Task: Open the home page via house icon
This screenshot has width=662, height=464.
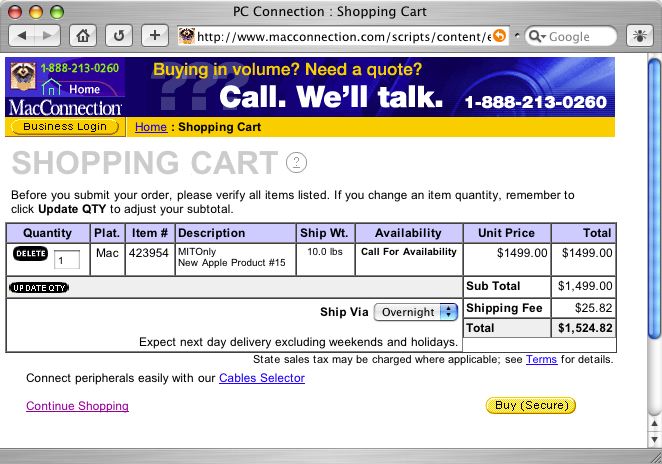Action: click(83, 36)
